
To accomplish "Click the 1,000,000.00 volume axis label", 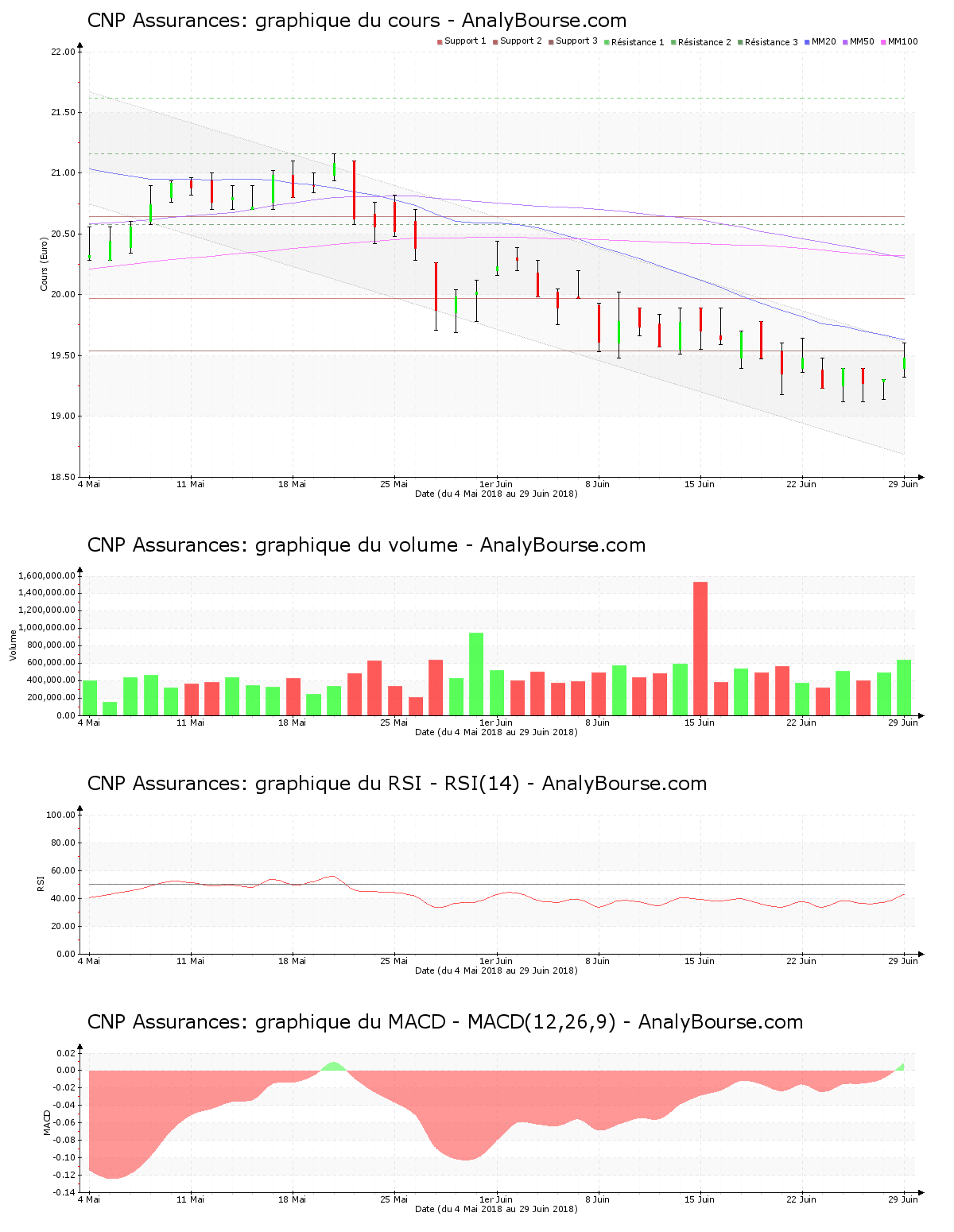I will pos(47,628).
